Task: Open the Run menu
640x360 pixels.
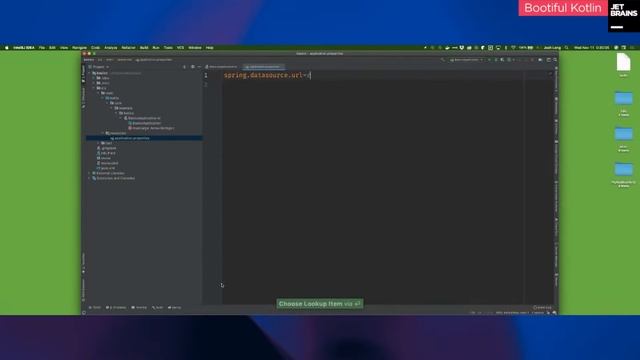Action: [156, 48]
